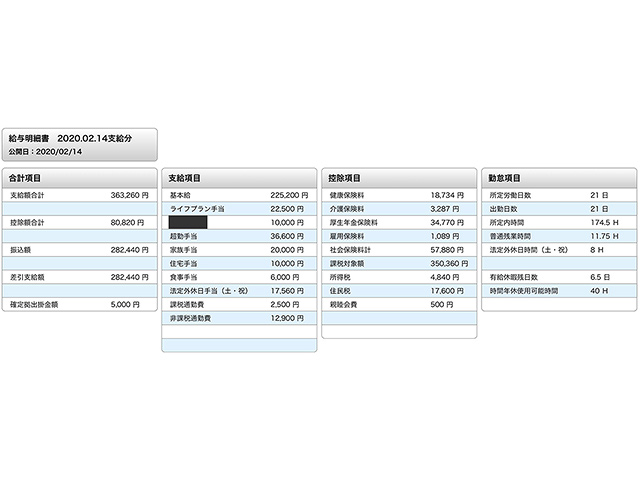The image size is (640, 480).
Task: Click the 支給額合計 row
Action: (x=80, y=195)
